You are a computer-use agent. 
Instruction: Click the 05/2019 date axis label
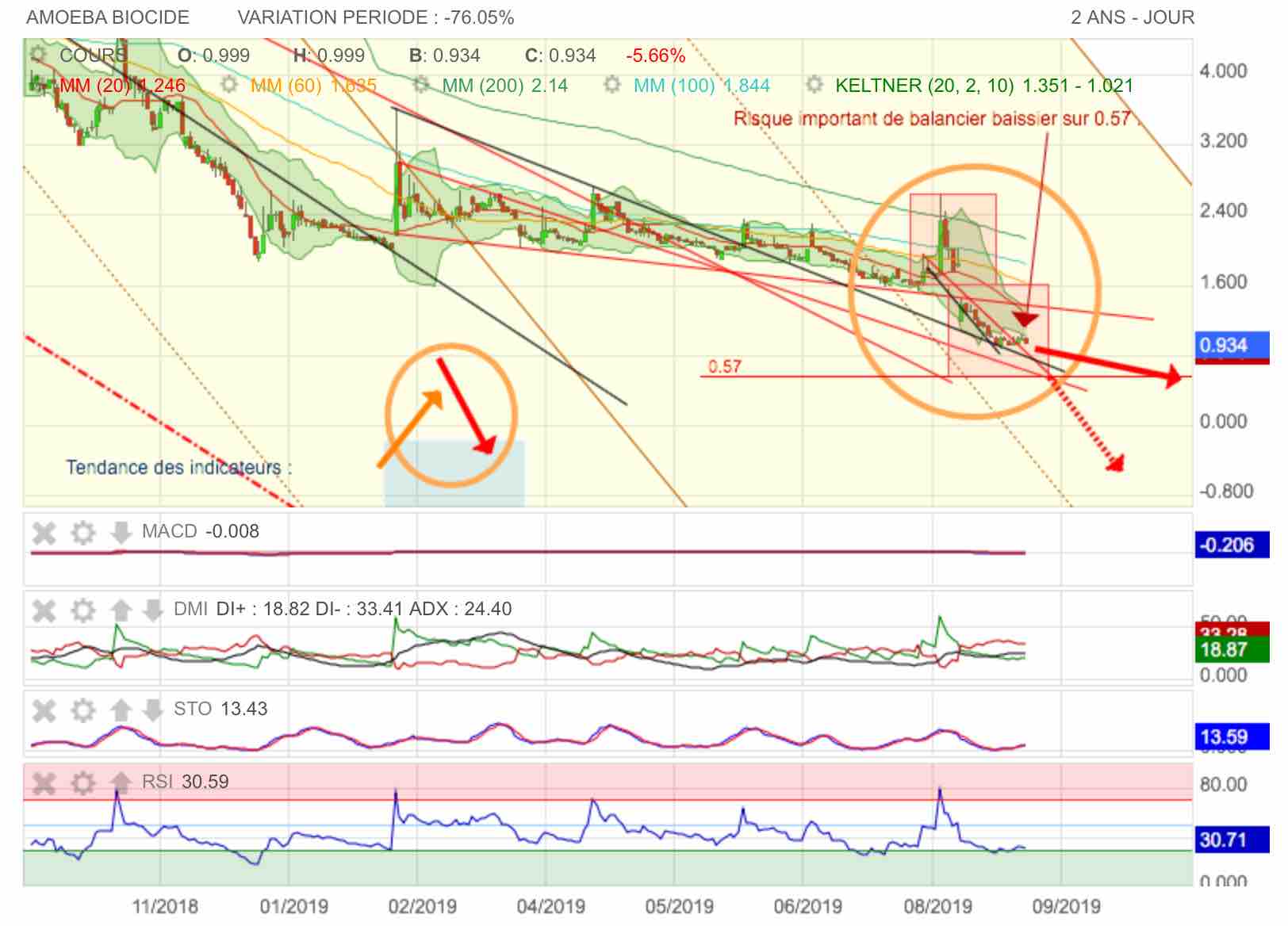click(679, 905)
